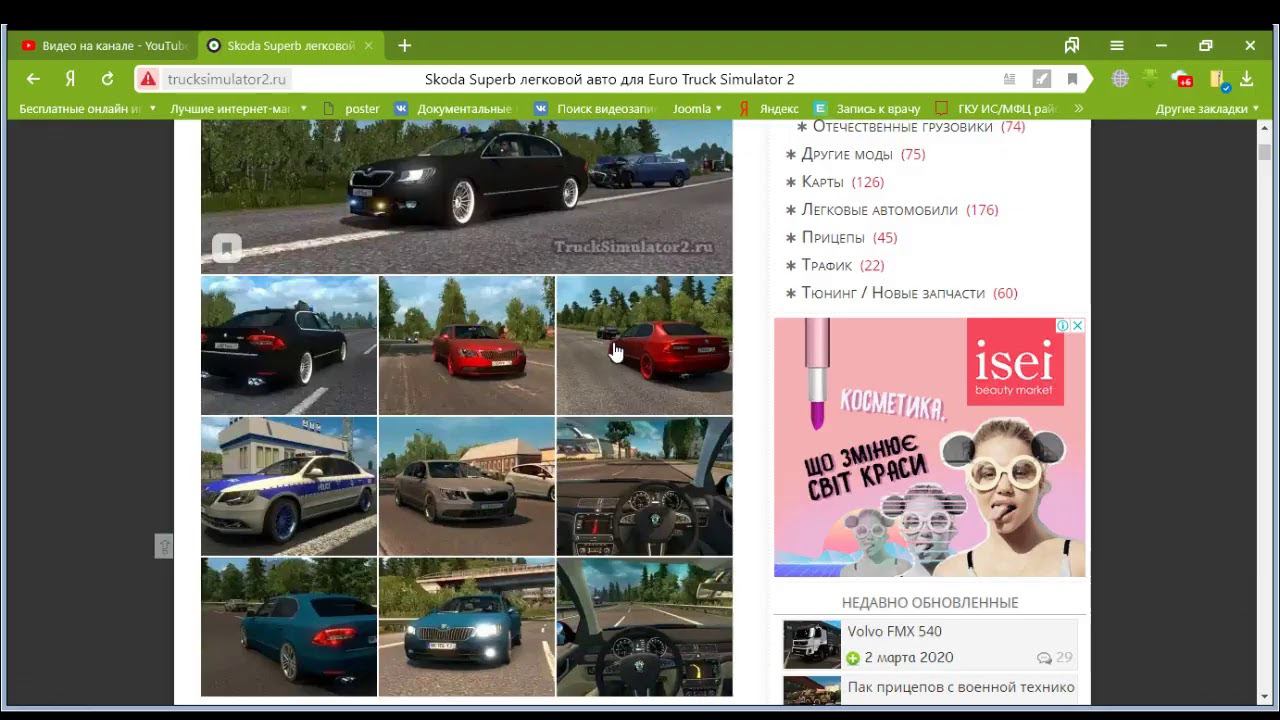Image resolution: width=1280 pixels, height=720 pixels.
Task: Open 'Запись к врачу' bookmark
Action: [866, 108]
